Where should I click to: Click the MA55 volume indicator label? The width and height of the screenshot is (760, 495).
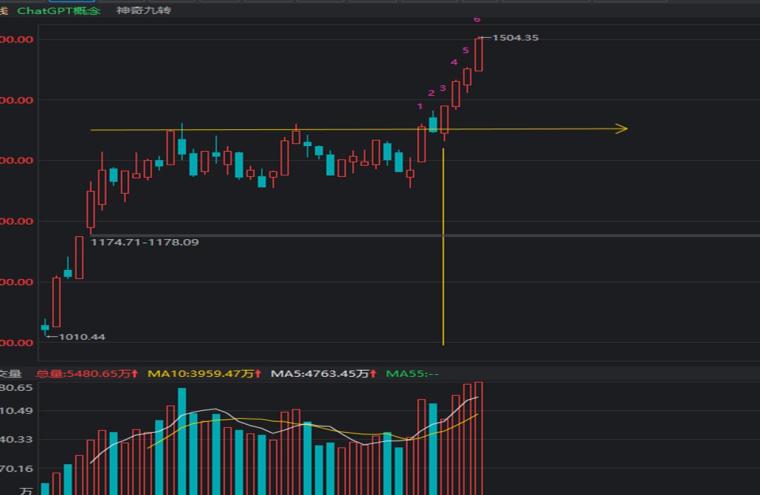pos(413,374)
